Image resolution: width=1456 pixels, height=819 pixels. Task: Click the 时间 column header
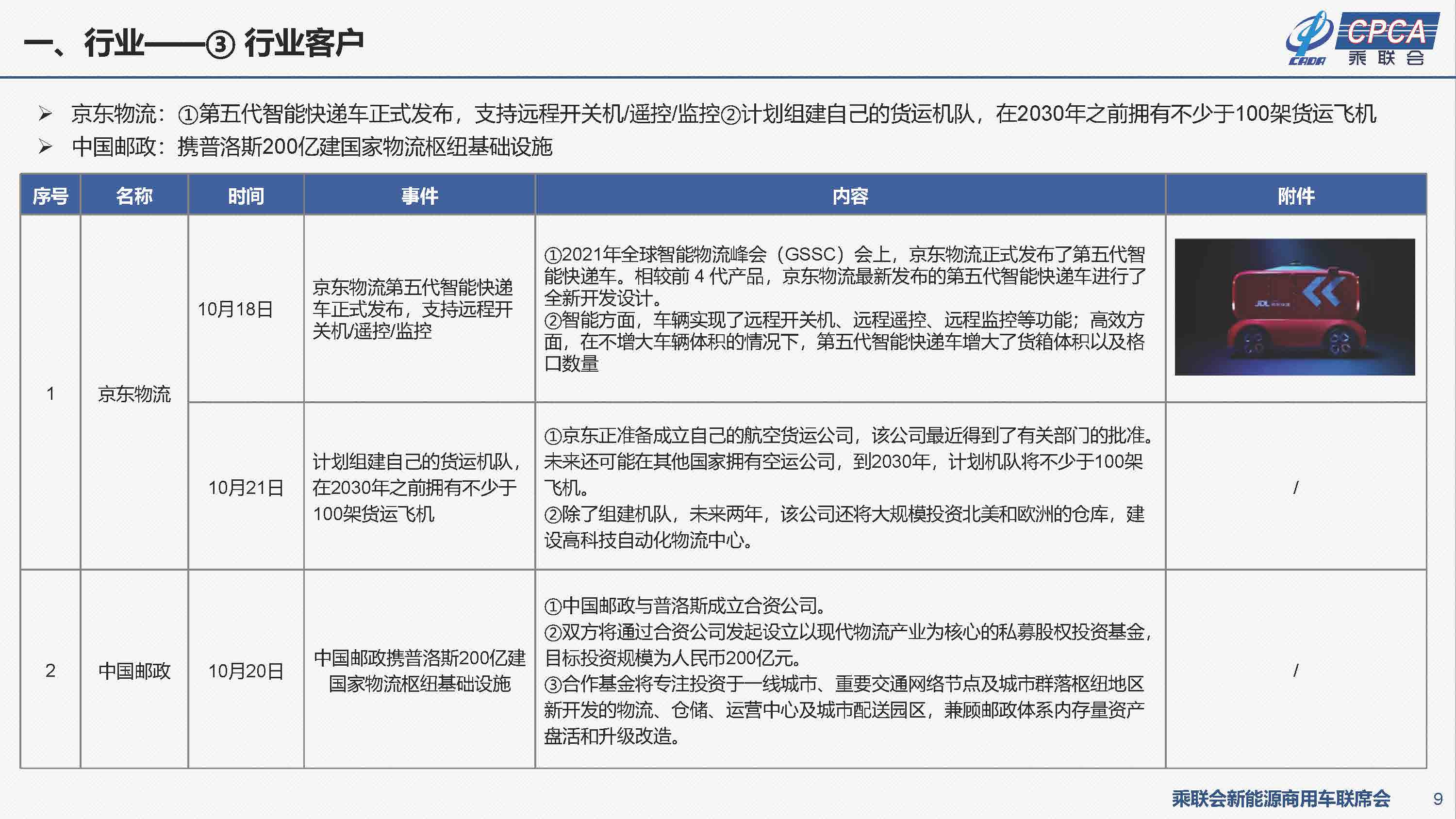coord(246,196)
